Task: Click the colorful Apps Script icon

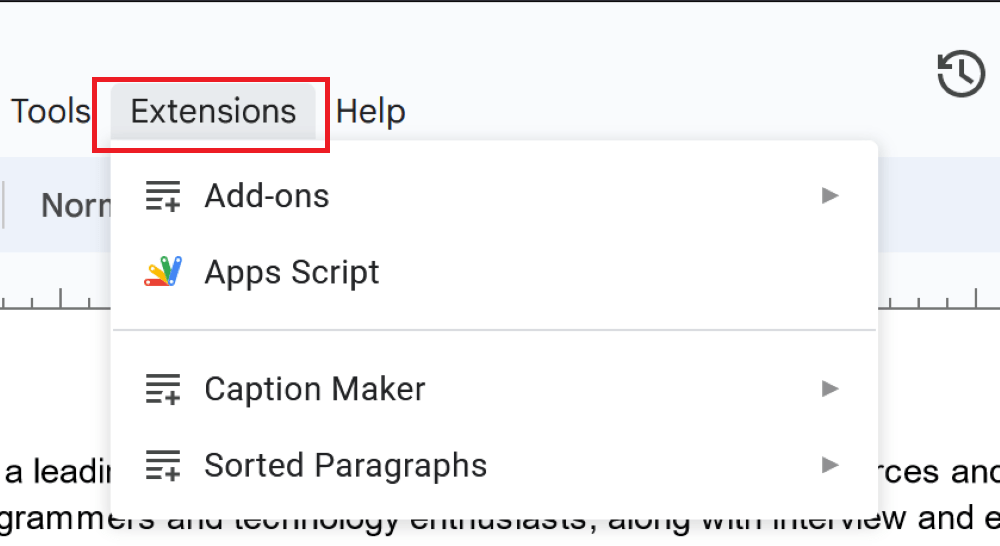Action: (162, 272)
